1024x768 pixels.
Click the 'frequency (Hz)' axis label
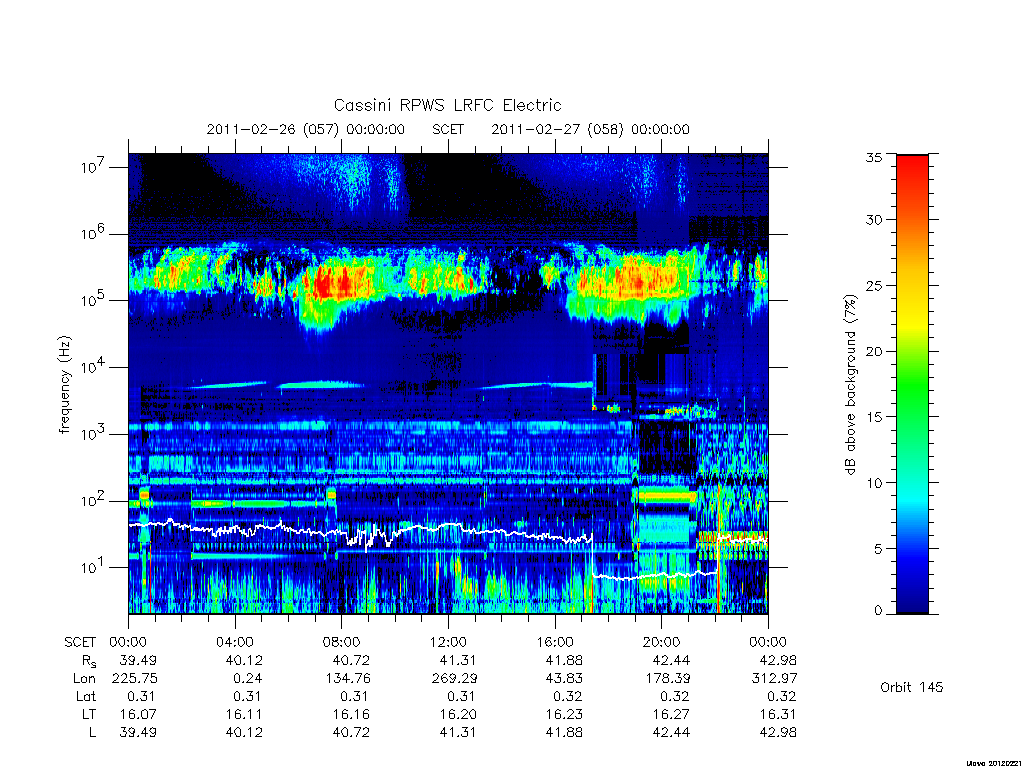[x=64, y=385]
